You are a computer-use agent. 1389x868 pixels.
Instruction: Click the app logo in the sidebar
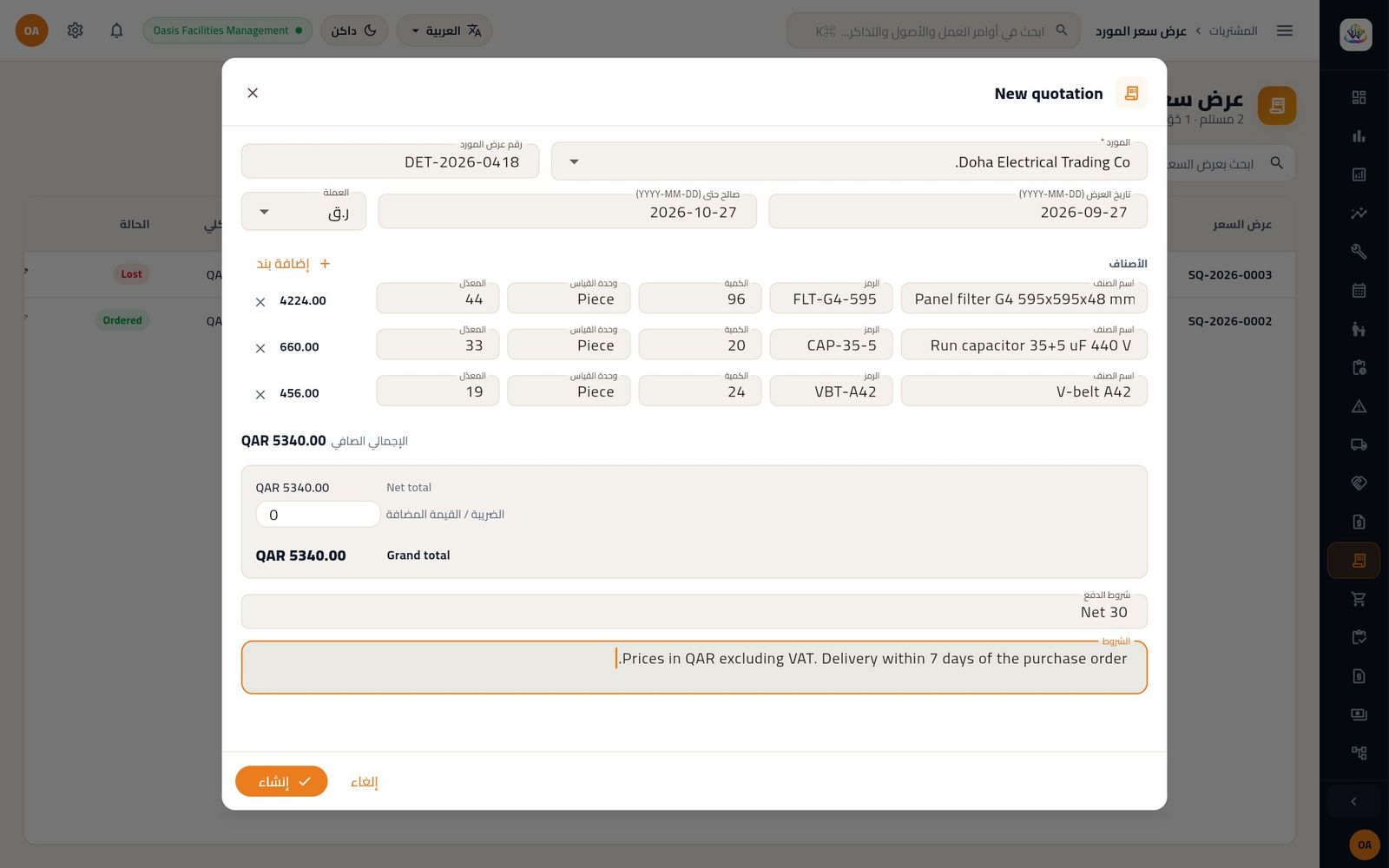1355,35
